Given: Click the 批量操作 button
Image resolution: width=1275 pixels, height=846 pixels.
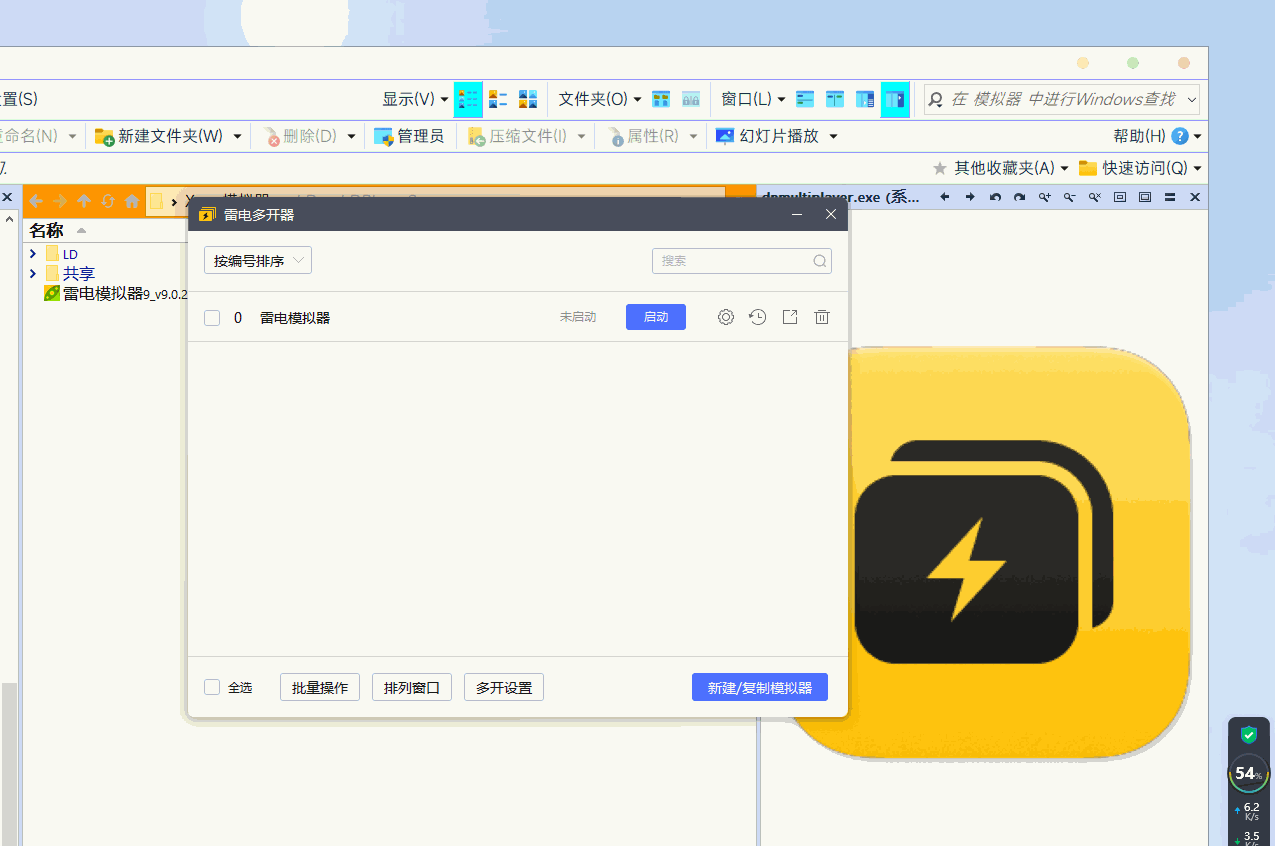Looking at the screenshot, I should point(320,688).
